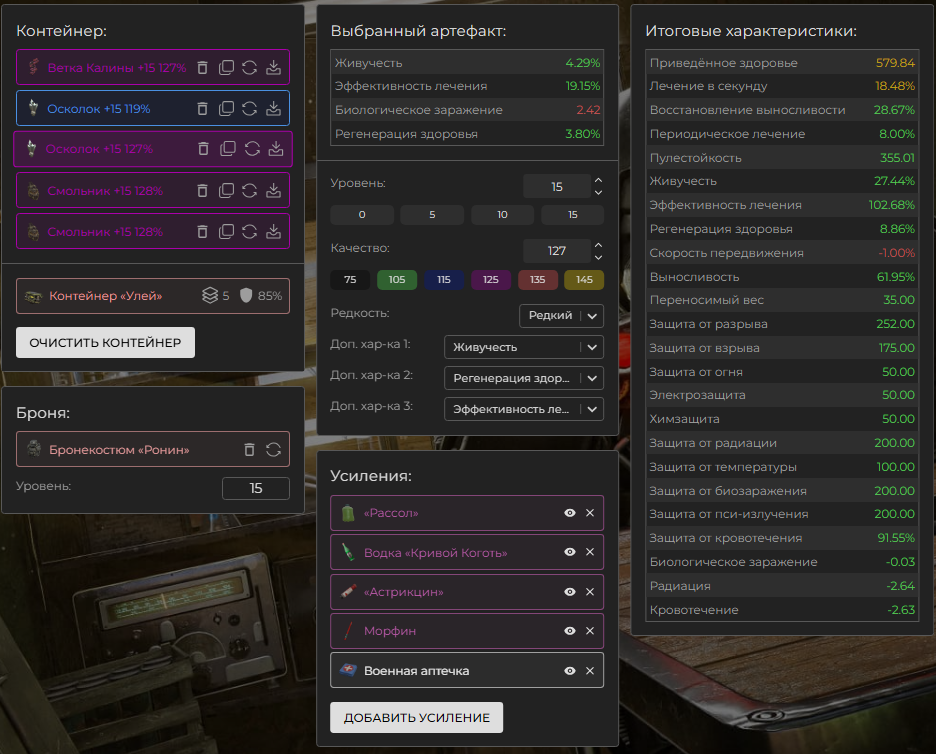Remove the «Рассол» boost

click(x=590, y=513)
